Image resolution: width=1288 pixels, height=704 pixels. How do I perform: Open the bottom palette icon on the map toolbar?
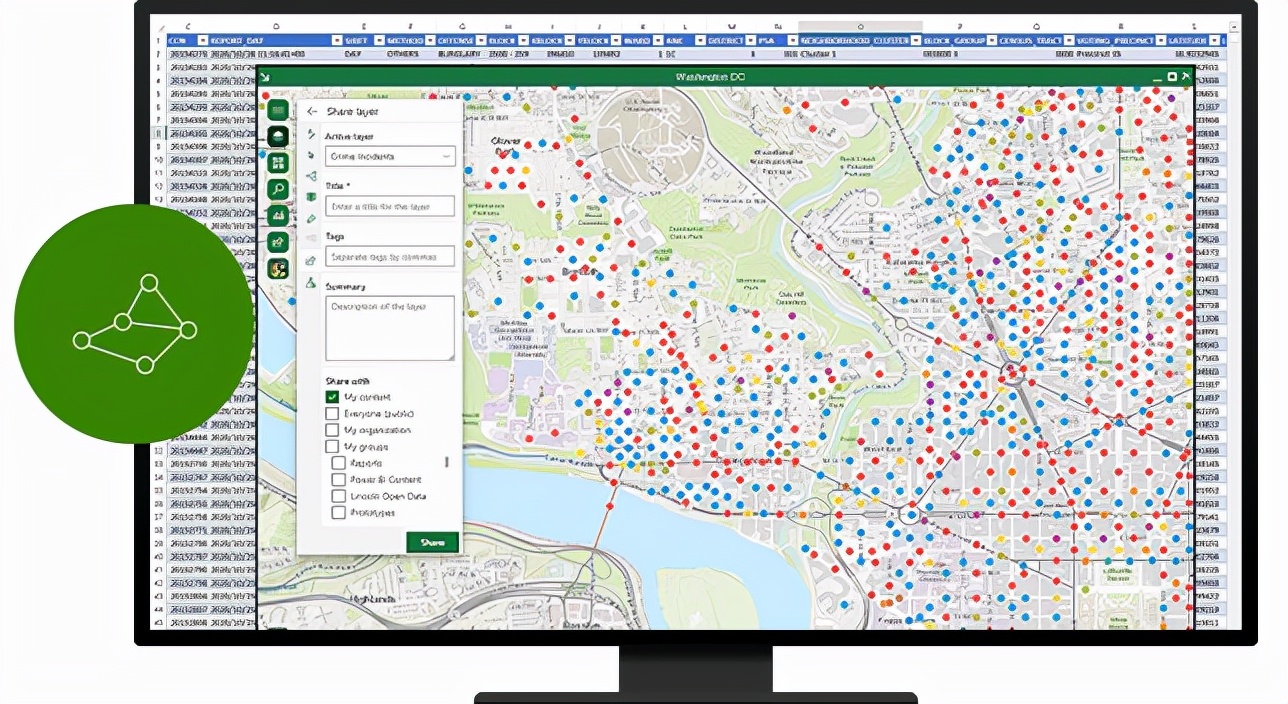(x=278, y=268)
